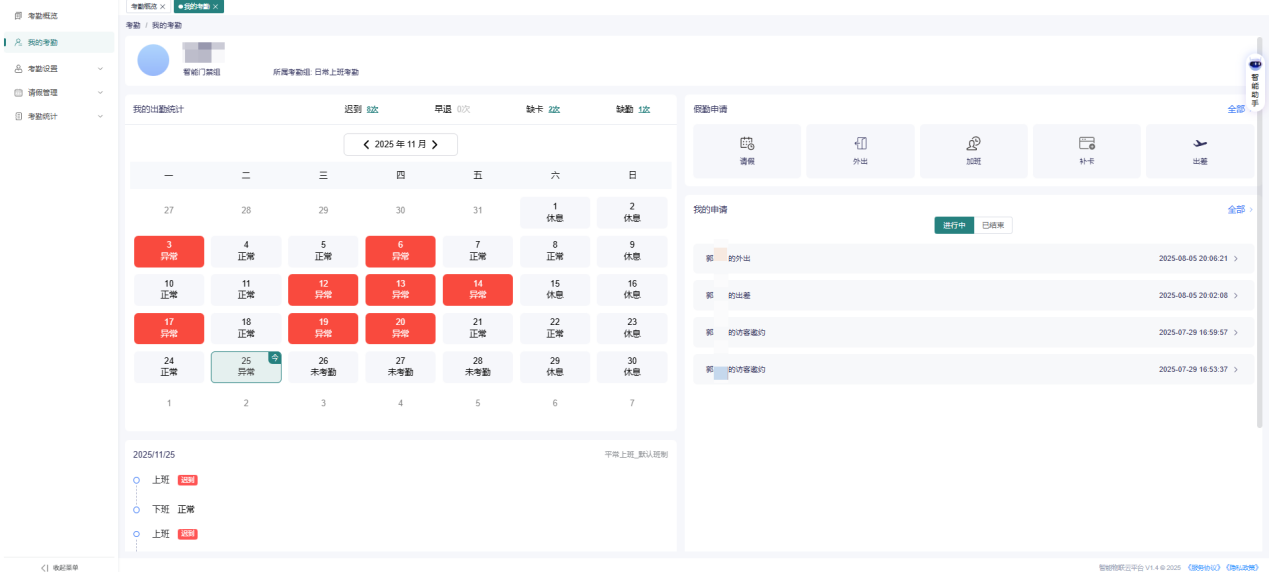This screenshot has width=1269, height=572.
Task: Go to previous month in calendar
Action: tap(366, 145)
